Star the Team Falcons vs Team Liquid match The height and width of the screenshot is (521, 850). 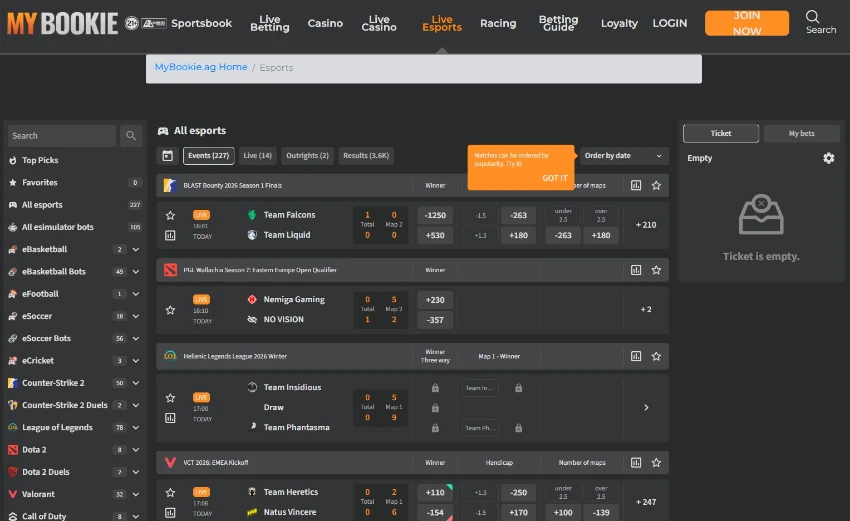170,215
